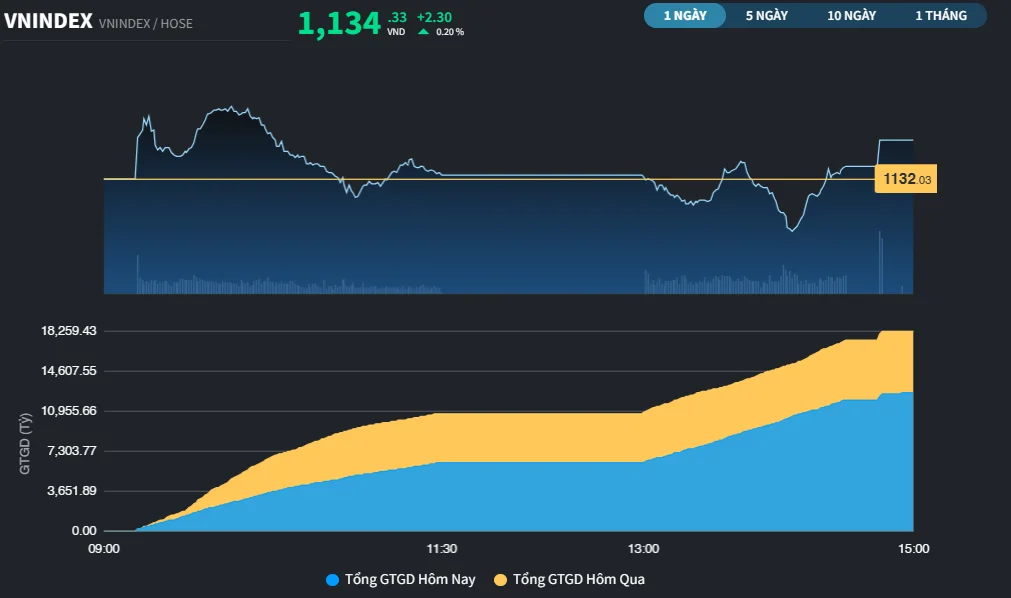Viewport: 1011px width, 598px height.
Task: Click the 11:30 time axis label
Action: 442,549
